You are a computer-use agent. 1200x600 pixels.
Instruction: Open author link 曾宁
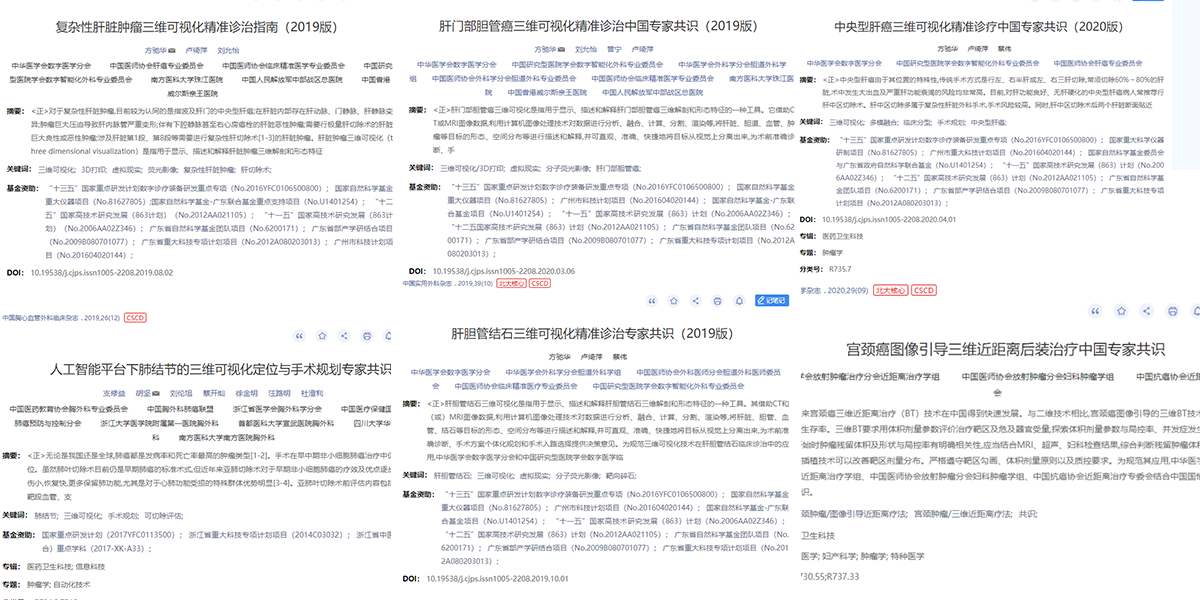click(x=614, y=49)
